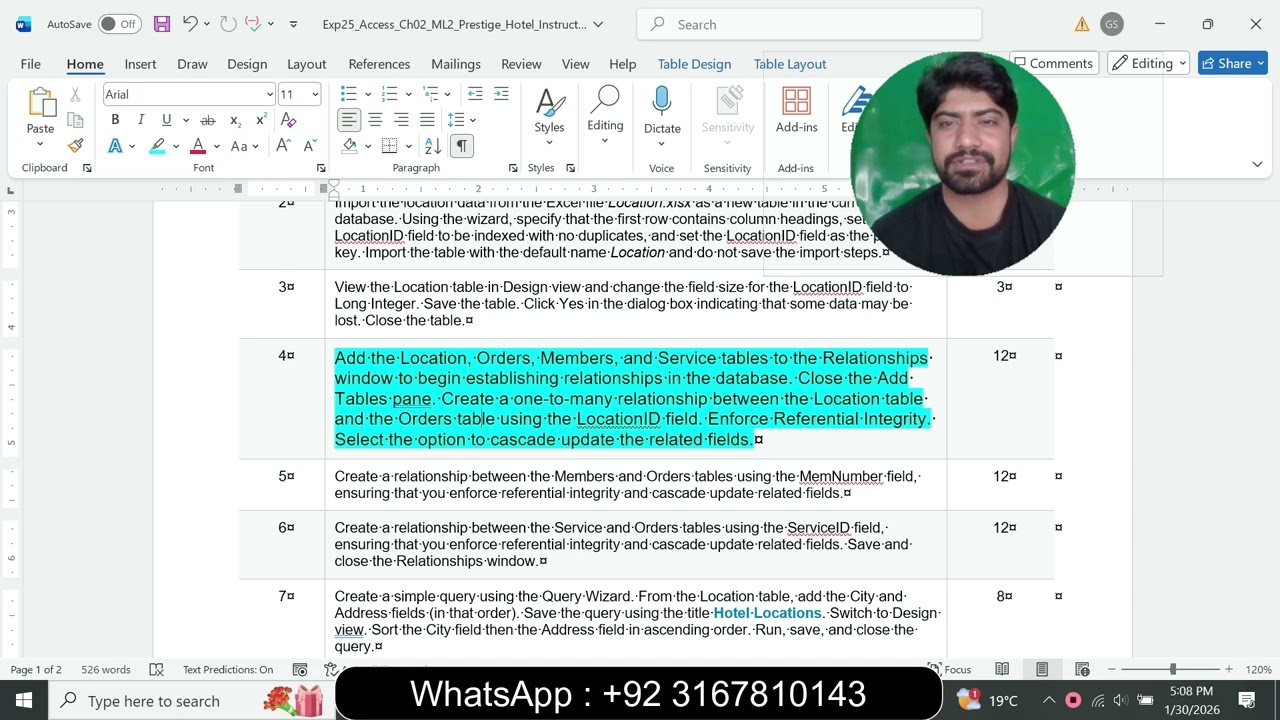Click the 526 words count

106,669
